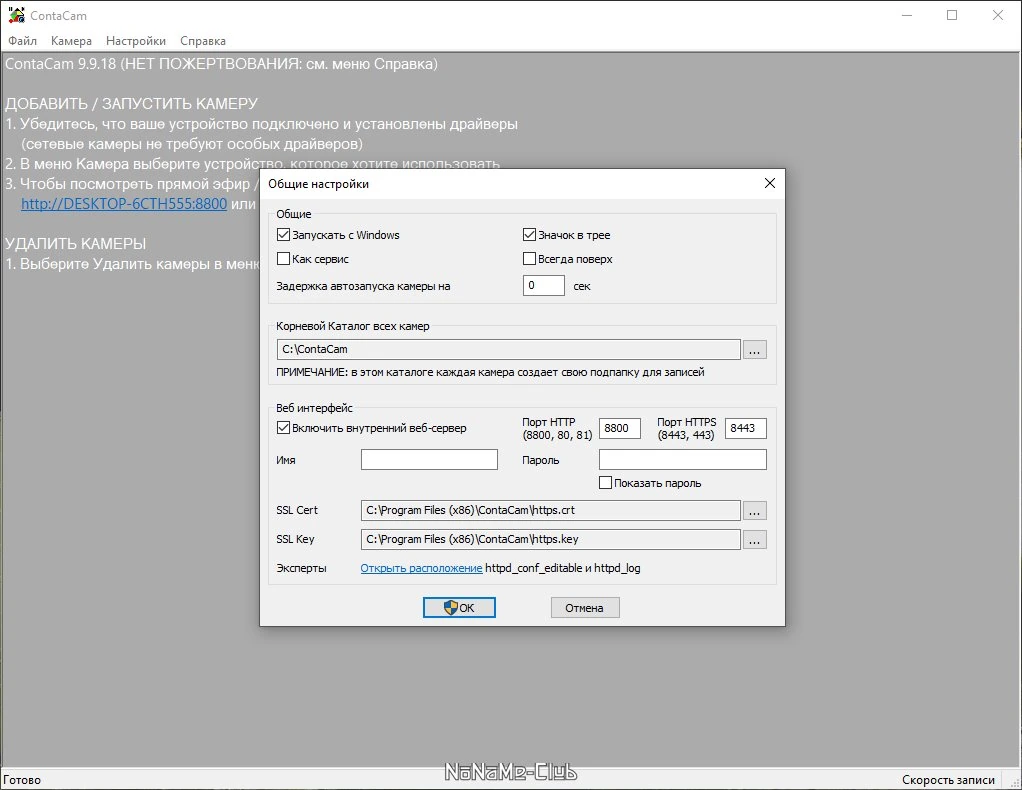Click the Скорость записи status text
Screen dimensions: 1022x790
pyautogui.click(x=948, y=780)
